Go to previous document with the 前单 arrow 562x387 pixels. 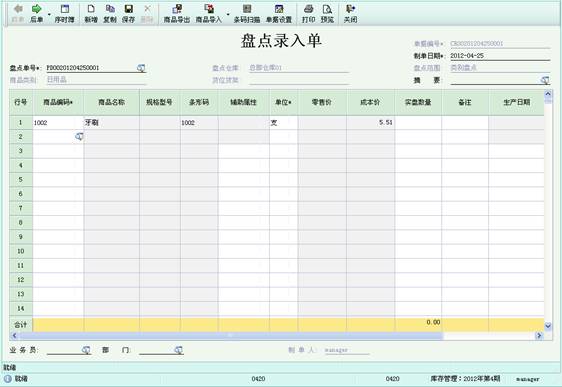click(18, 14)
